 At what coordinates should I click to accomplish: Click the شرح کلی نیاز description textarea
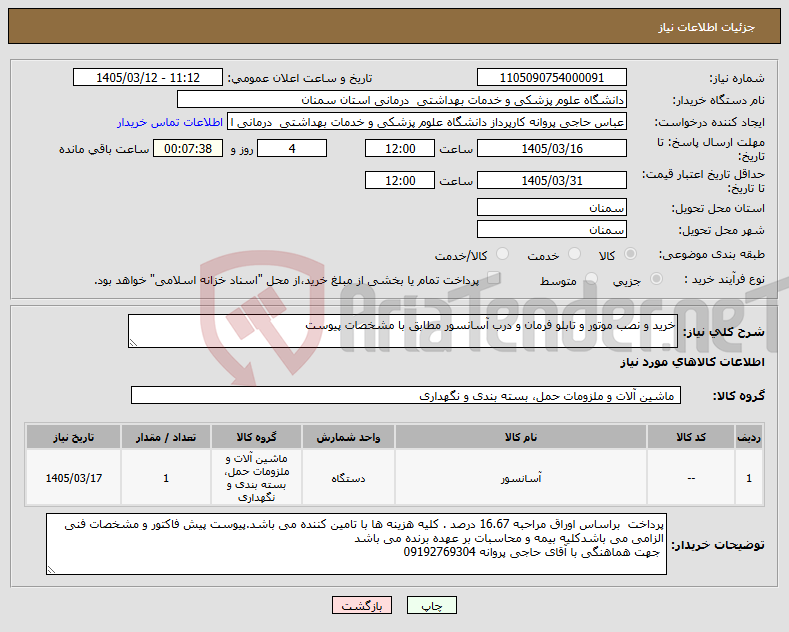(x=403, y=331)
